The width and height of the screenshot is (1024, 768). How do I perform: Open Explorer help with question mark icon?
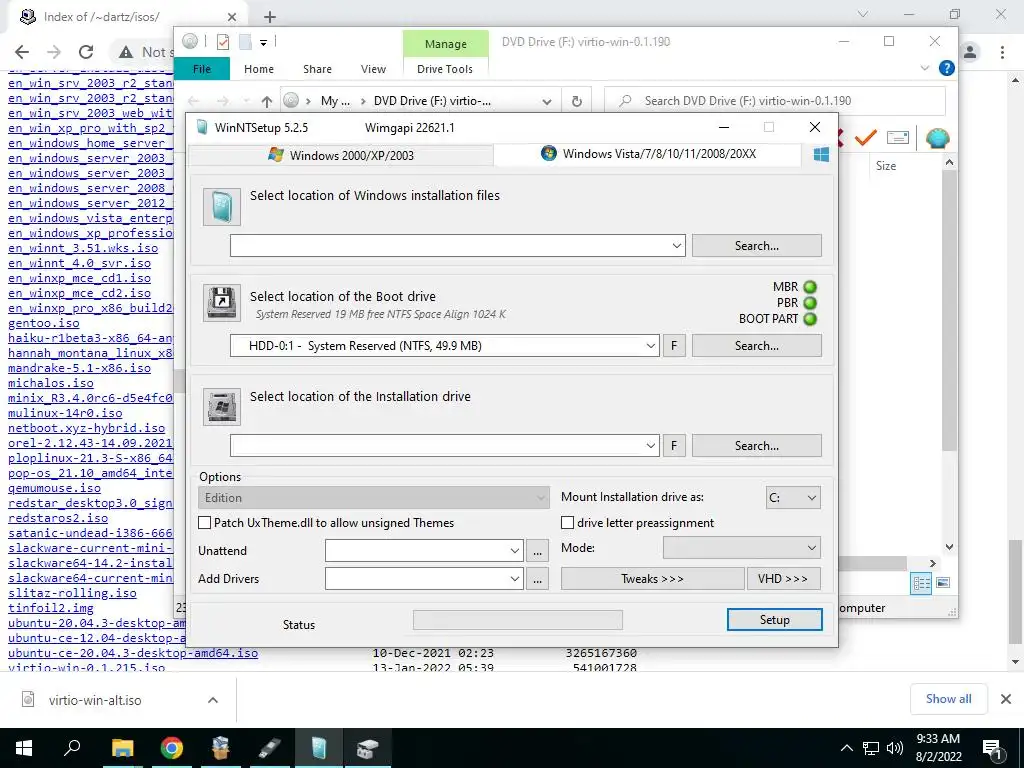pyautogui.click(x=946, y=68)
